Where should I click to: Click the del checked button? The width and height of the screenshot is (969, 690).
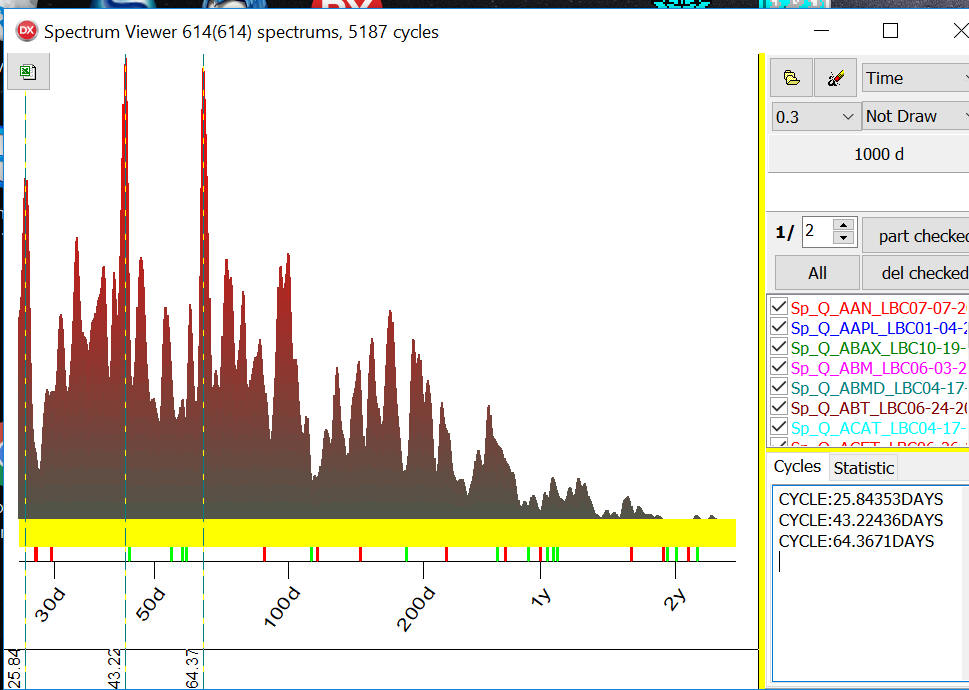(915, 273)
